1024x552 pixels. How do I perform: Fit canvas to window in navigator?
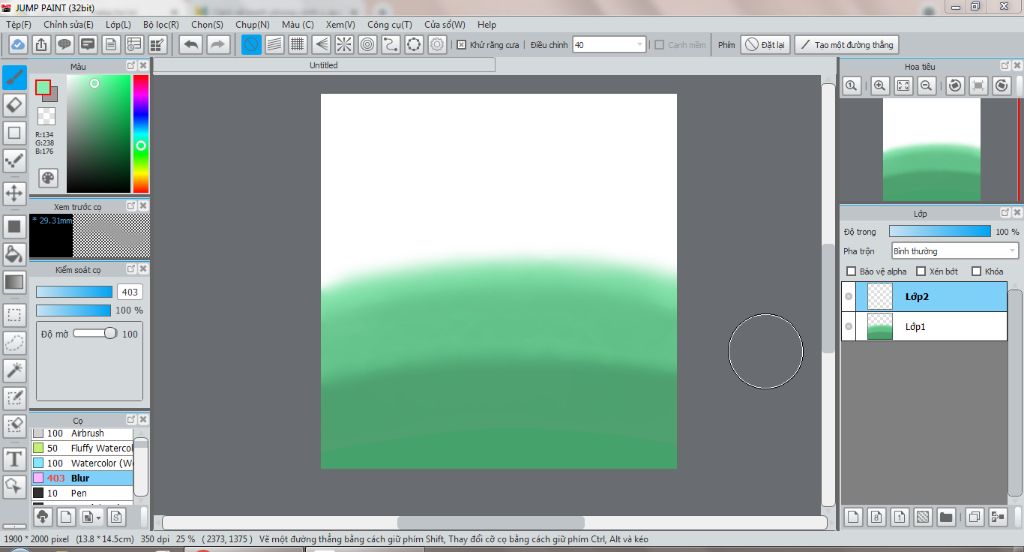(903, 86)
